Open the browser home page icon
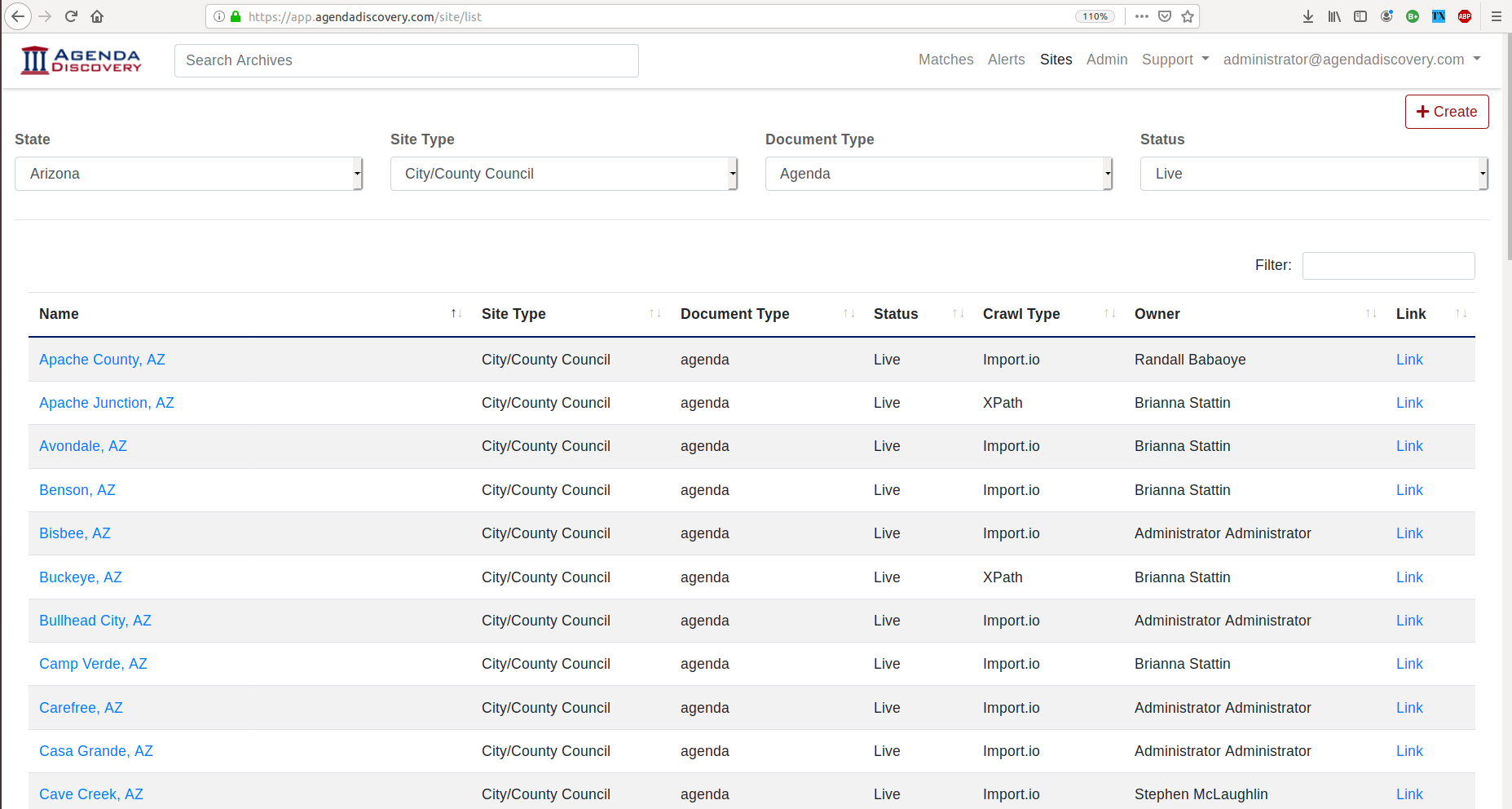Viewport: 1512px width, 809px height. click(x=97, y=16)
